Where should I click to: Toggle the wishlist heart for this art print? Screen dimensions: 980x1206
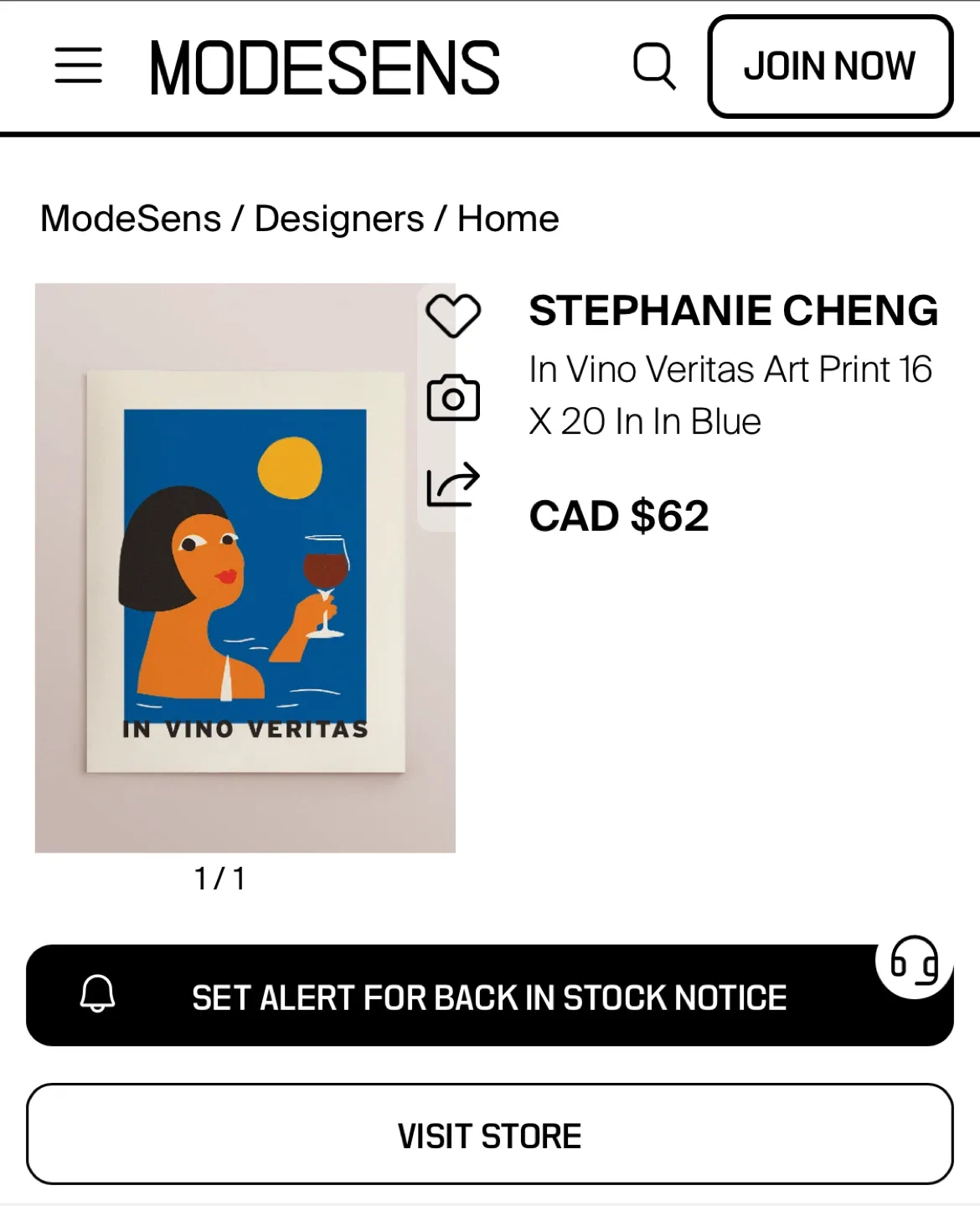[453, 315]
